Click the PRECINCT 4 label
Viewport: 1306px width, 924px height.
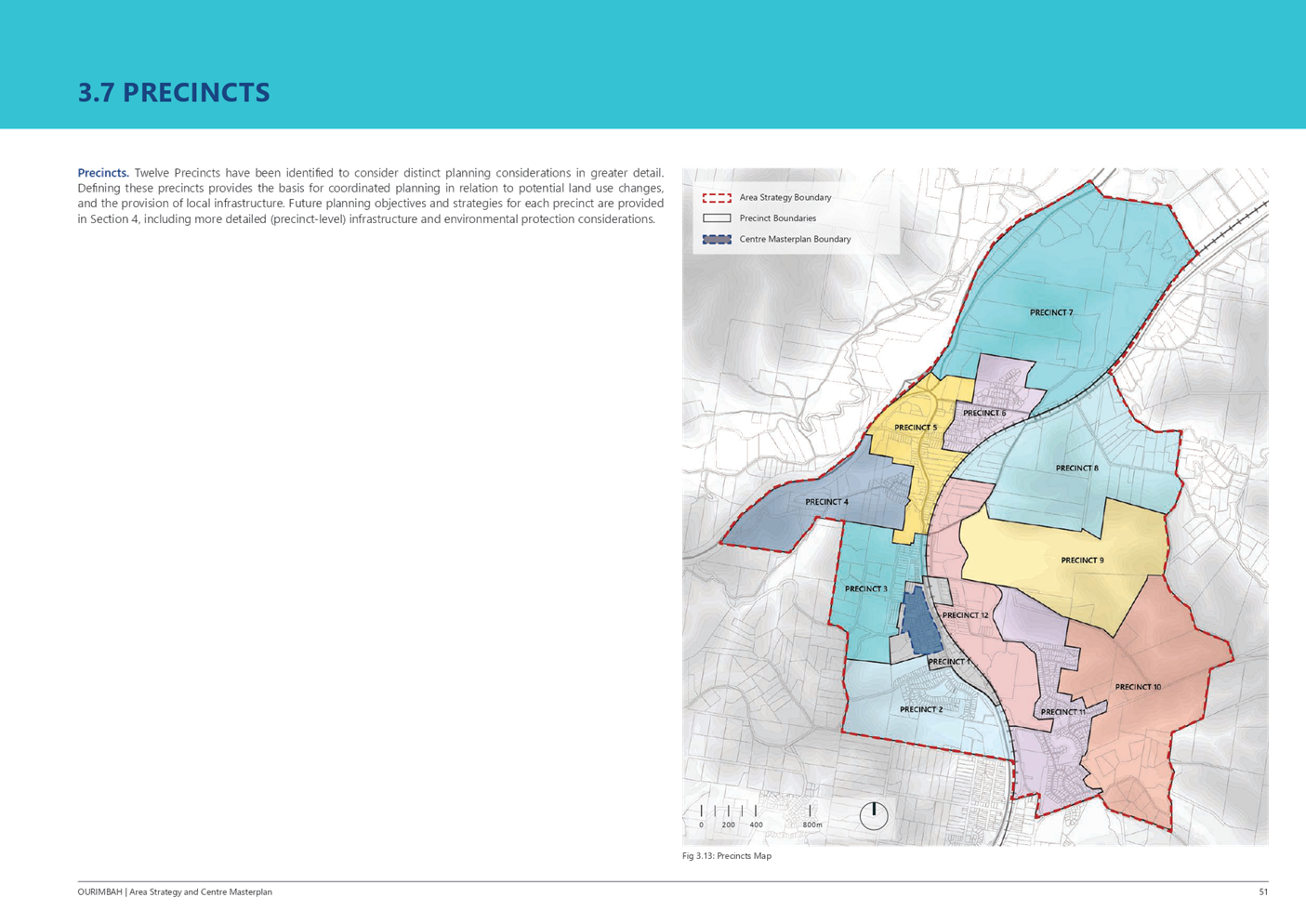(826, 502)
